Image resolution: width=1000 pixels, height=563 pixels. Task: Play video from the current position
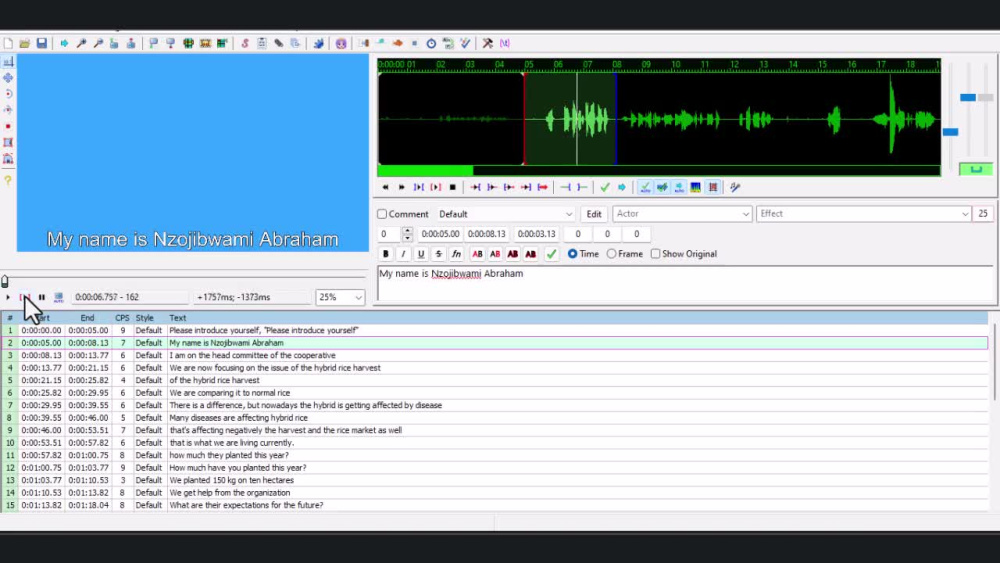[x=8, y=297]
